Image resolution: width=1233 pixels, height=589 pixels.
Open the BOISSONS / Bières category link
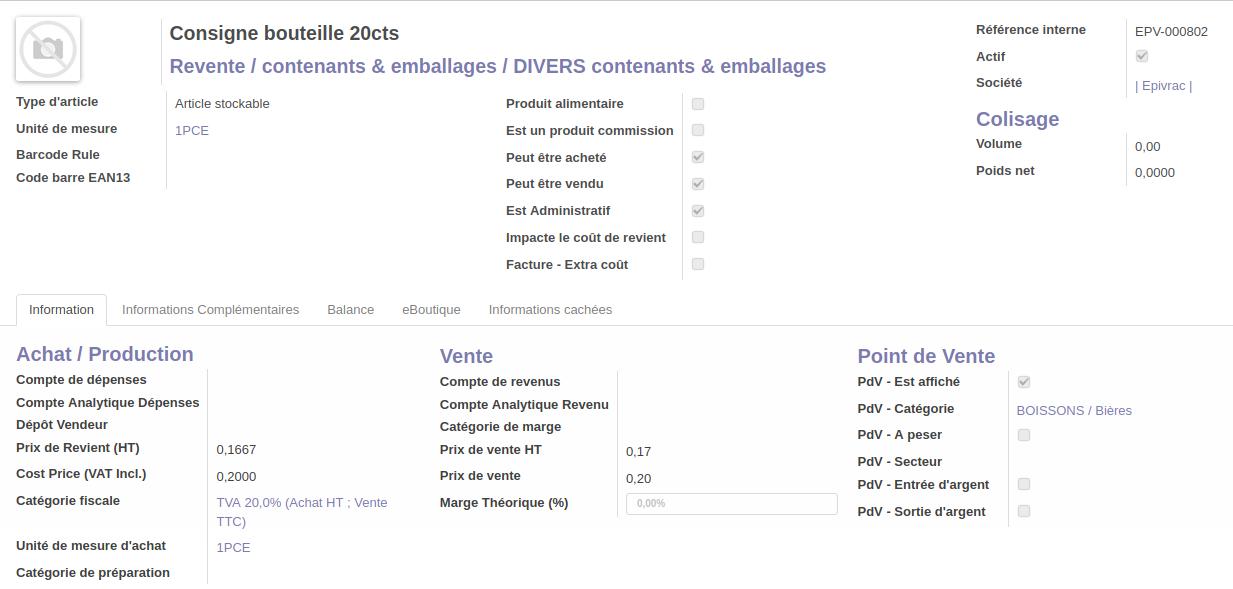point(1074,411)
